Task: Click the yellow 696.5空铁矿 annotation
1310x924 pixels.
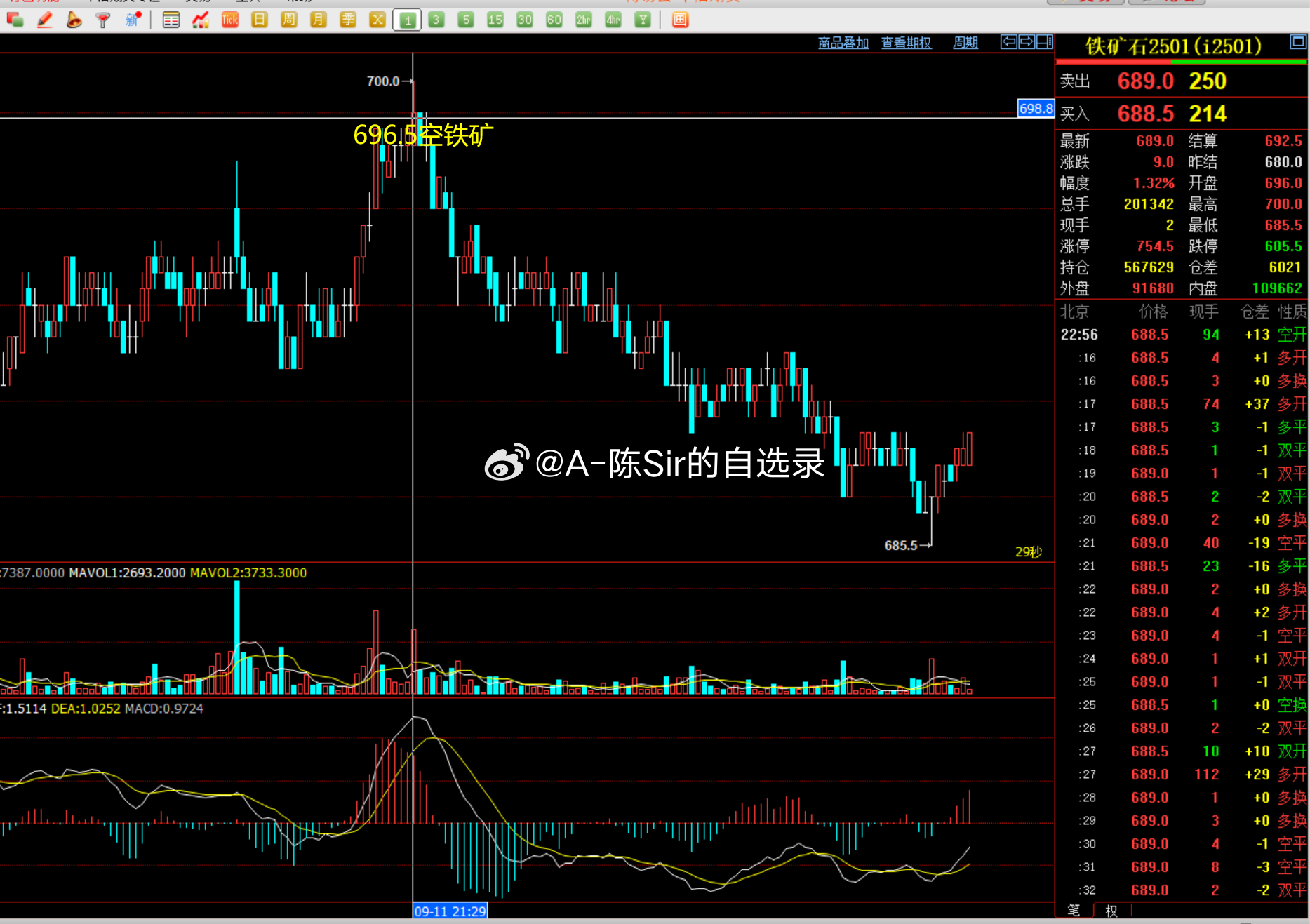Action: [x=423, y=135]
